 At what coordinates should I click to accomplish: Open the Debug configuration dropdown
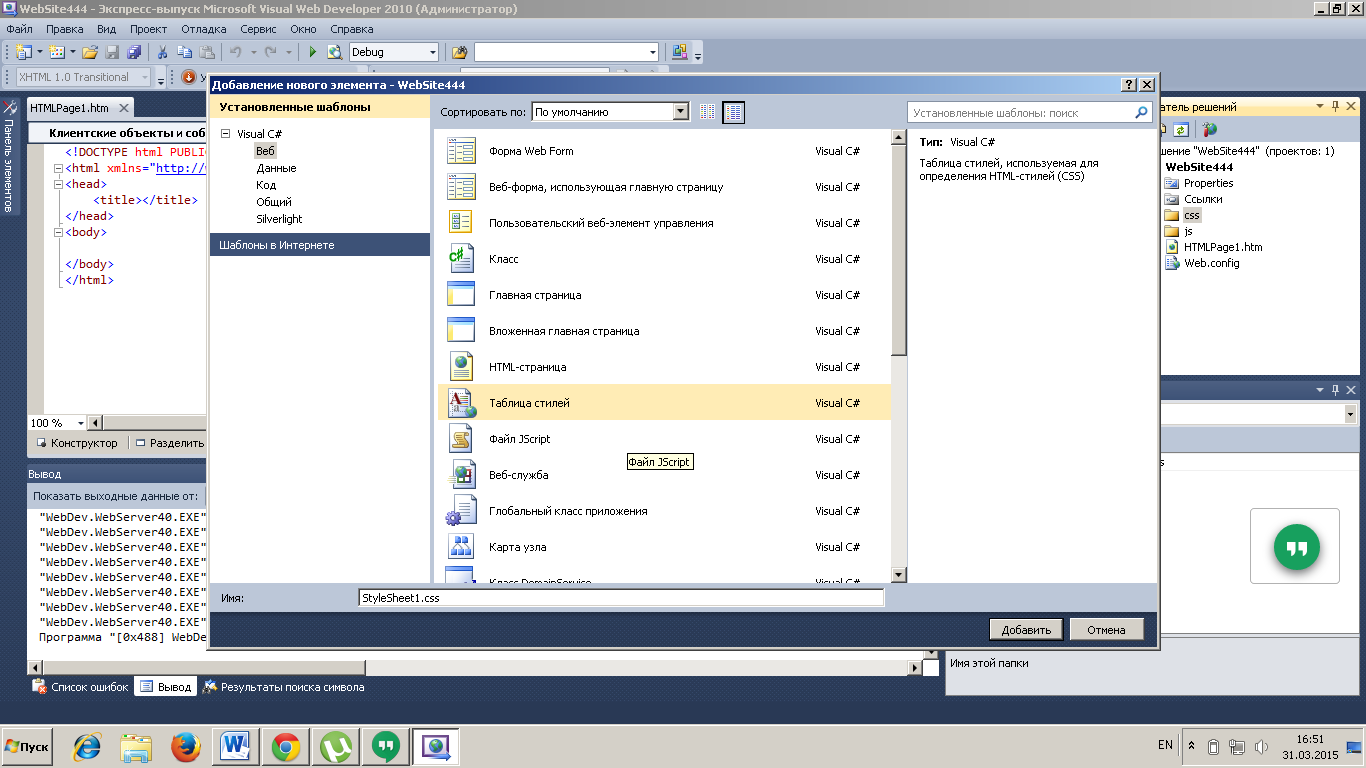tap(432, 52)
